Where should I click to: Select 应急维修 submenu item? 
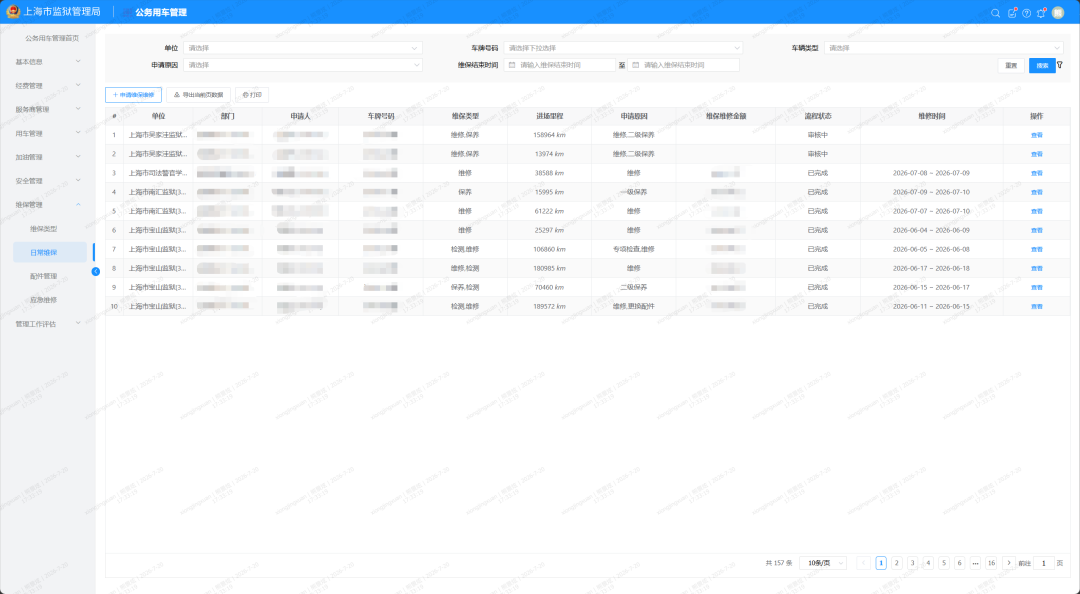tap(43, 300)
